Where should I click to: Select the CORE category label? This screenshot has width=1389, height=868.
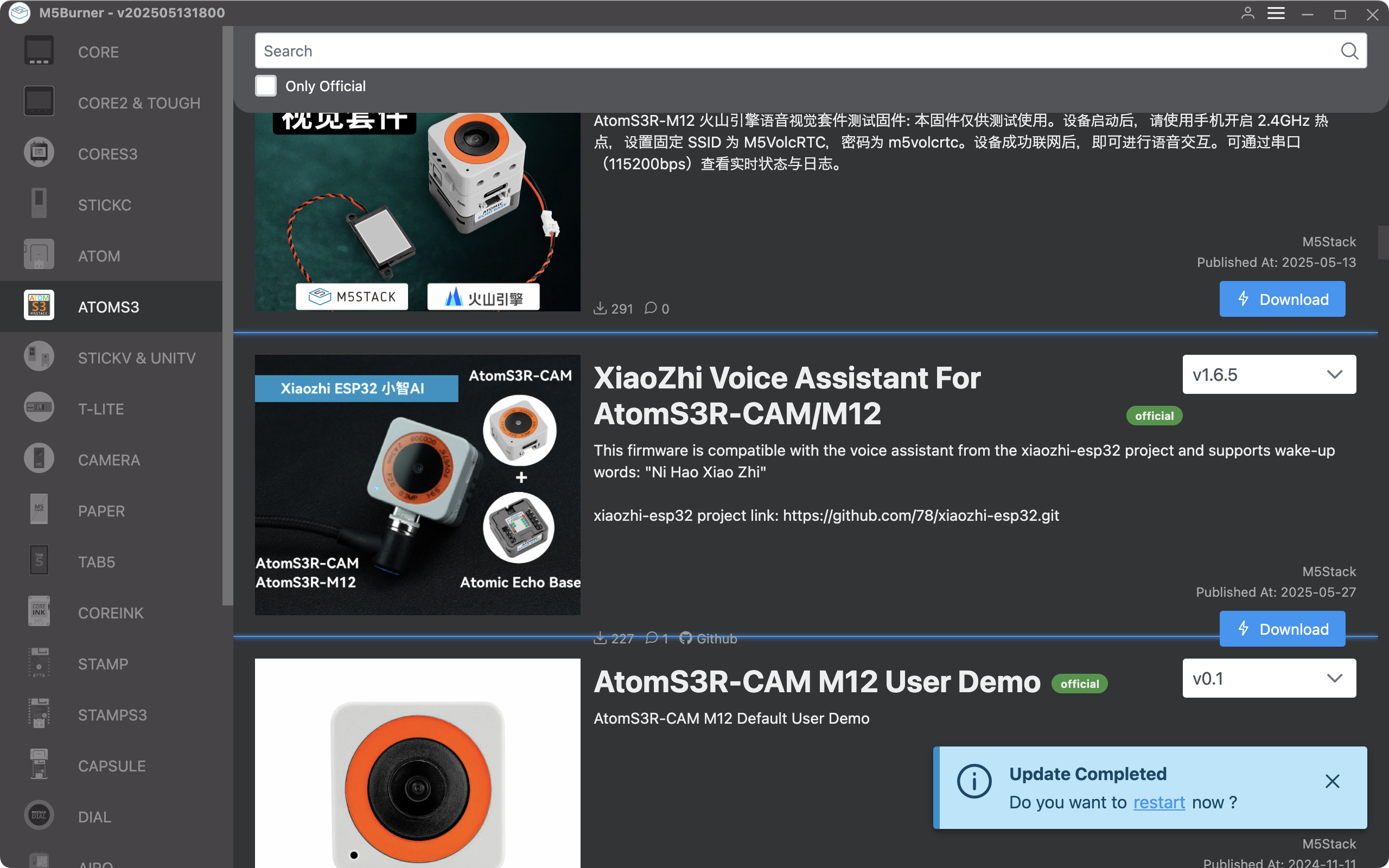tap(99, 52)
